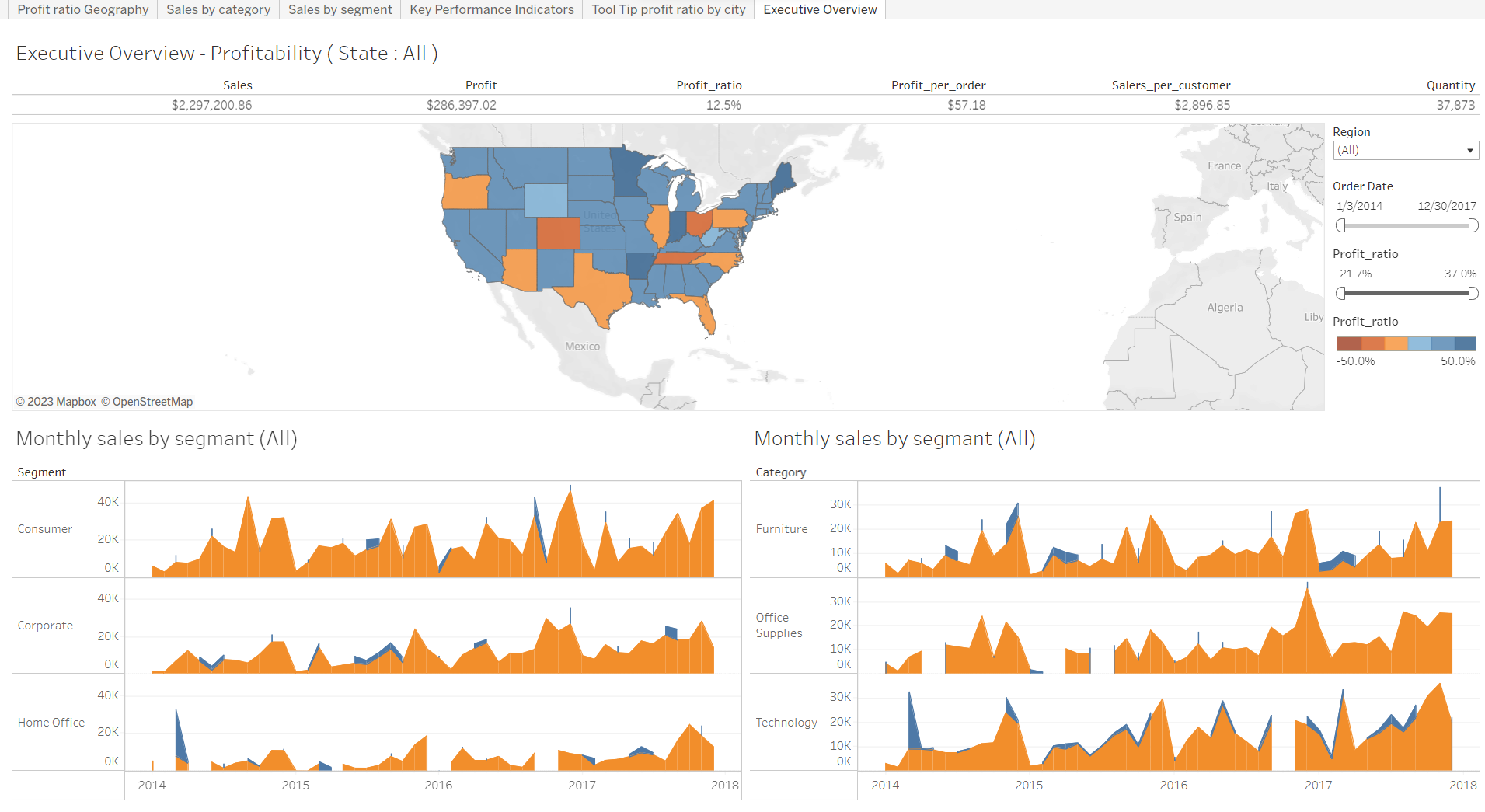Click the Profit_ratio slider right handle

click(1473, 293)
